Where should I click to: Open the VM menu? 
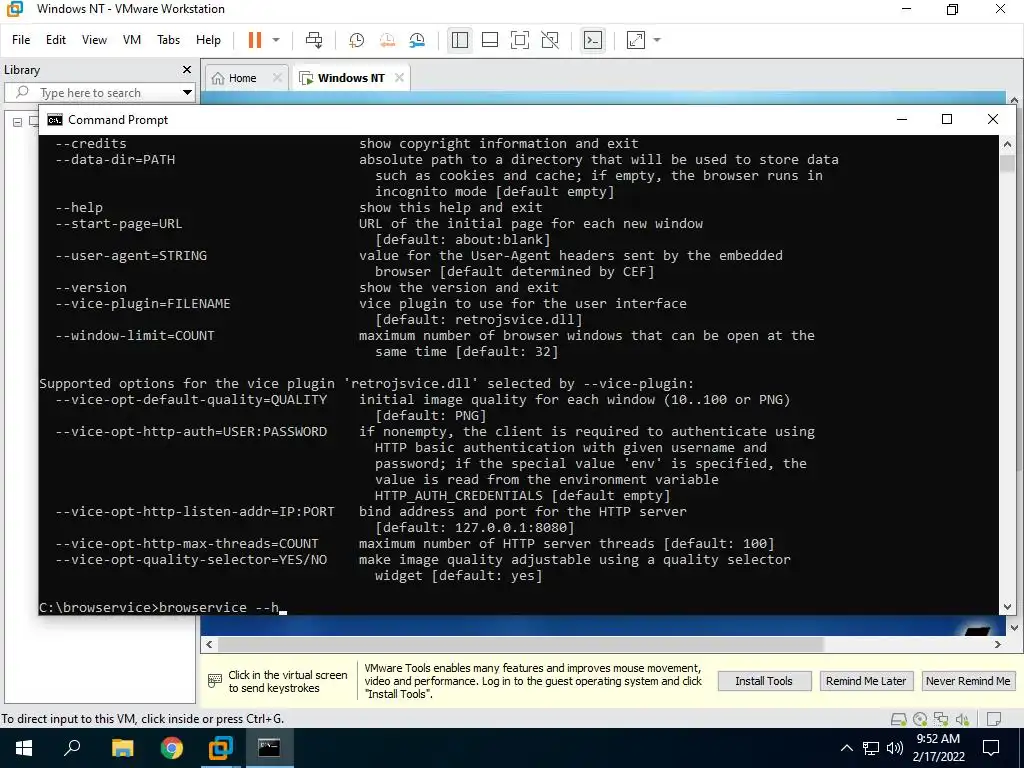click(x=132, y=40)
